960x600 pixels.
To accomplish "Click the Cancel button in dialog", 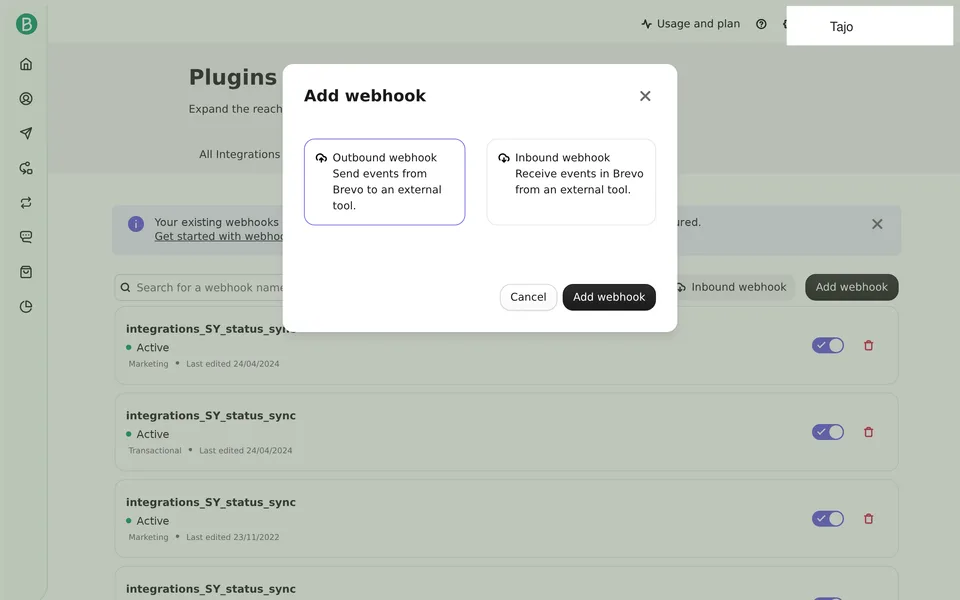I will pos(528,297).
